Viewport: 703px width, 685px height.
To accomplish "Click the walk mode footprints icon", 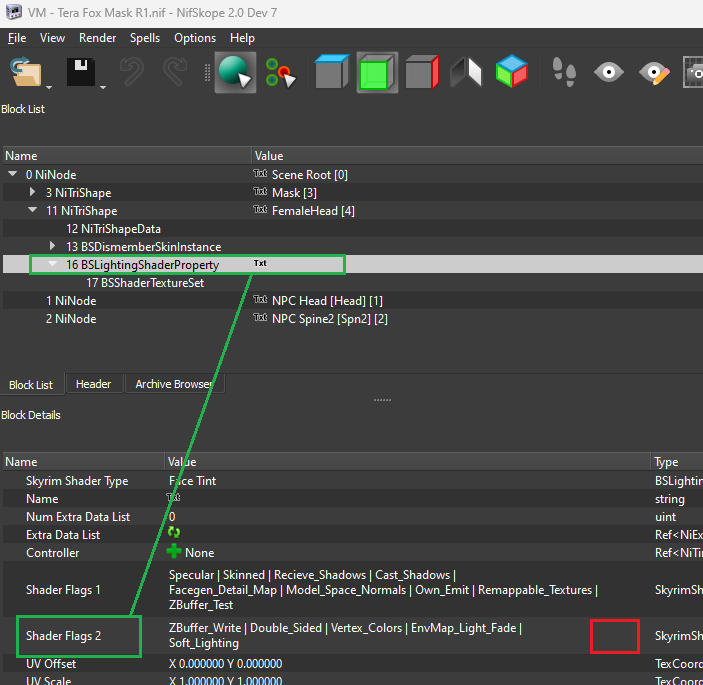I will pyautogui.click(x=564, y=72).
